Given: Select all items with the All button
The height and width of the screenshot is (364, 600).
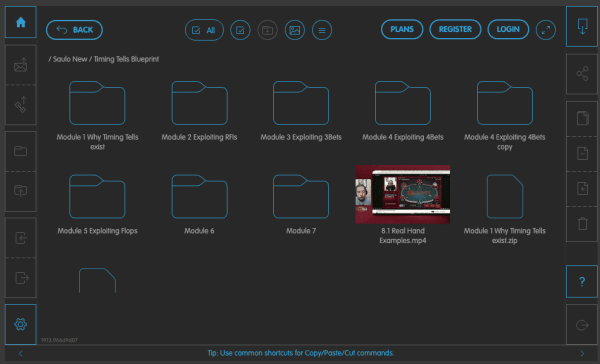Looking at the screenshot, I should pyautogui.click(x=204, y=30).
